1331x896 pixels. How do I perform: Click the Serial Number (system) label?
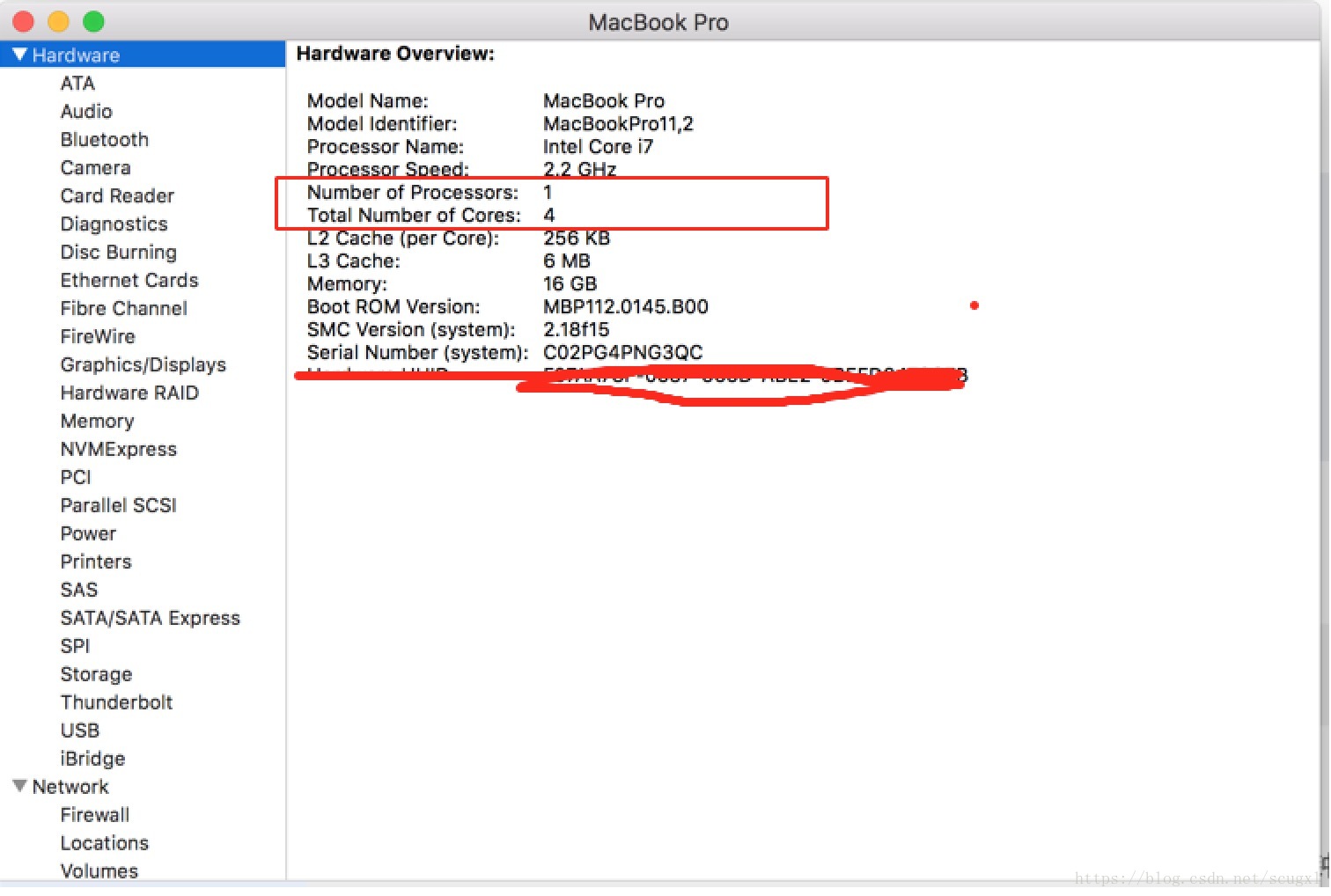(417, 352)
